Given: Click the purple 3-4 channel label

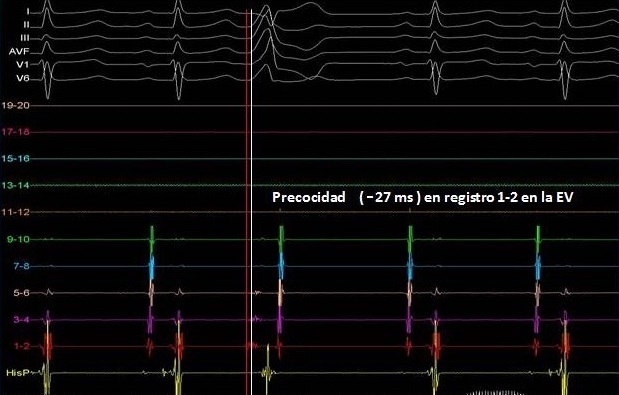Looking at the screenshot, I should pos(21,320).
